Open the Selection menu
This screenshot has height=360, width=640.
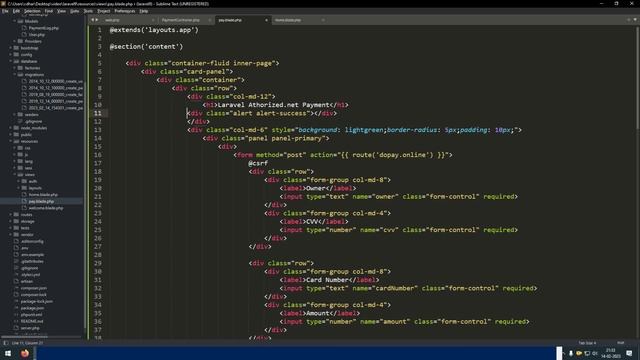32,11
